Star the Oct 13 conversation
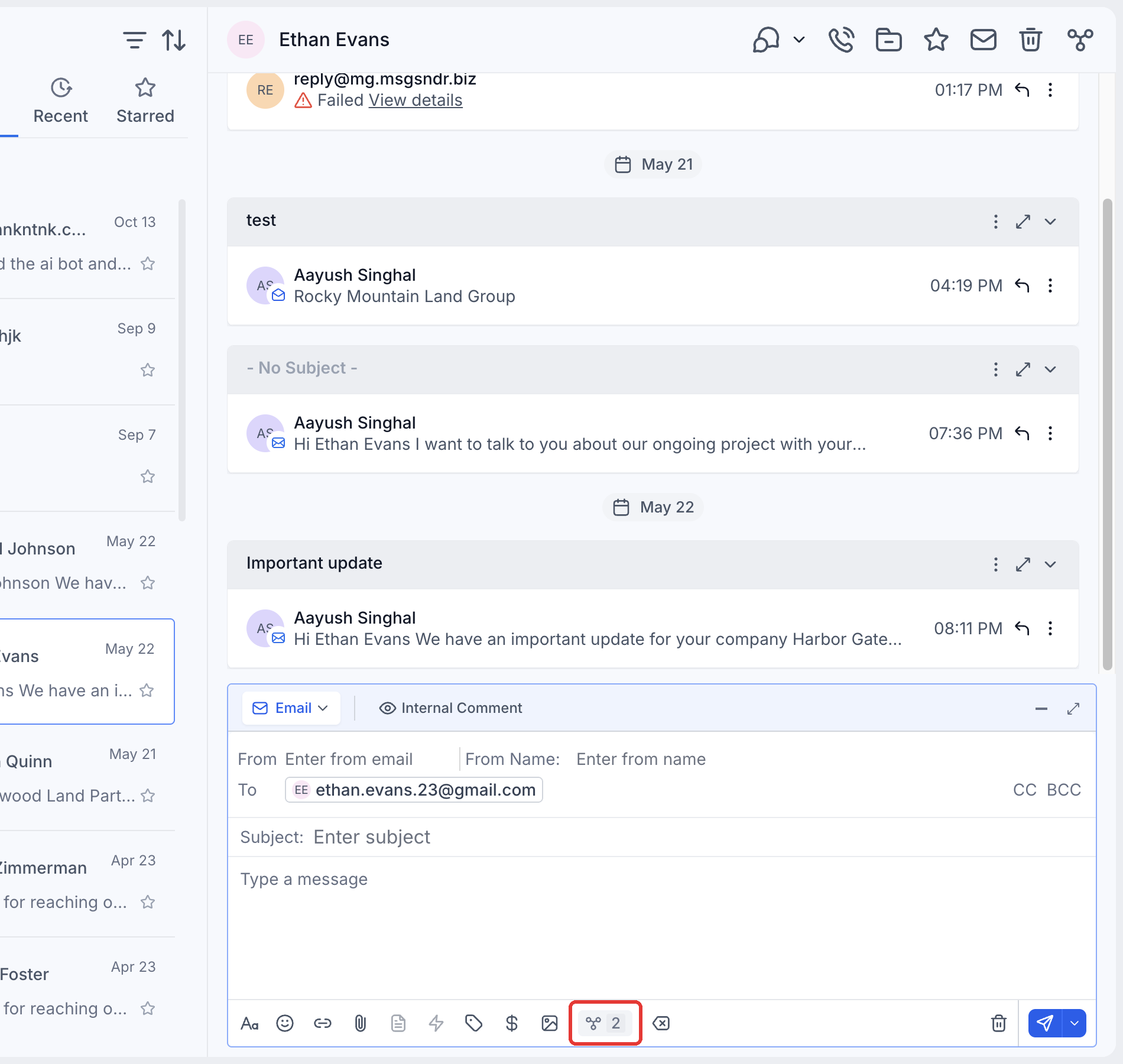Screen dimensions: 1123x1064 tap(148, 264)
